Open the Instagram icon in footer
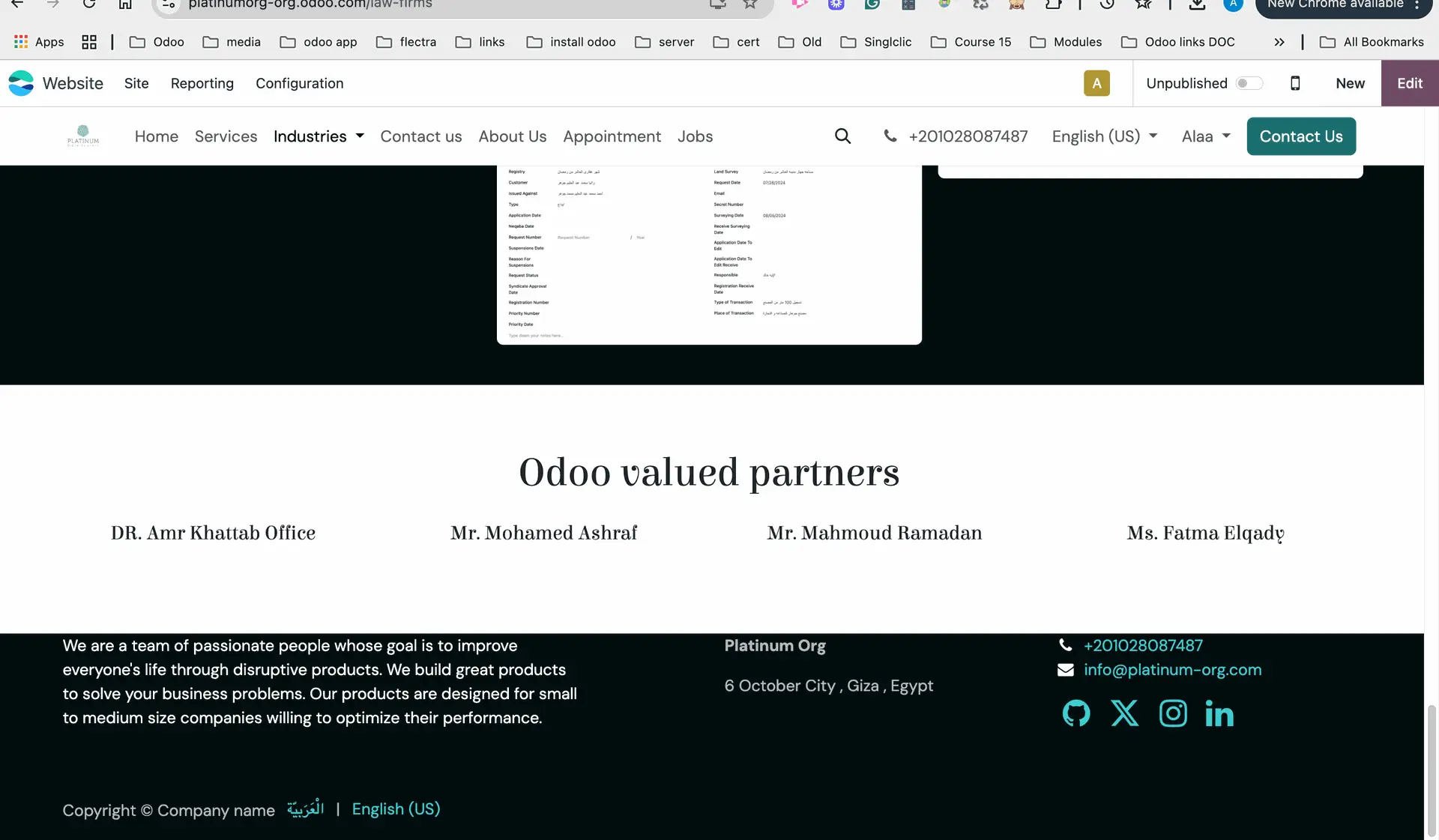The image size is (1439, 840). click(x=1173, y=713)
